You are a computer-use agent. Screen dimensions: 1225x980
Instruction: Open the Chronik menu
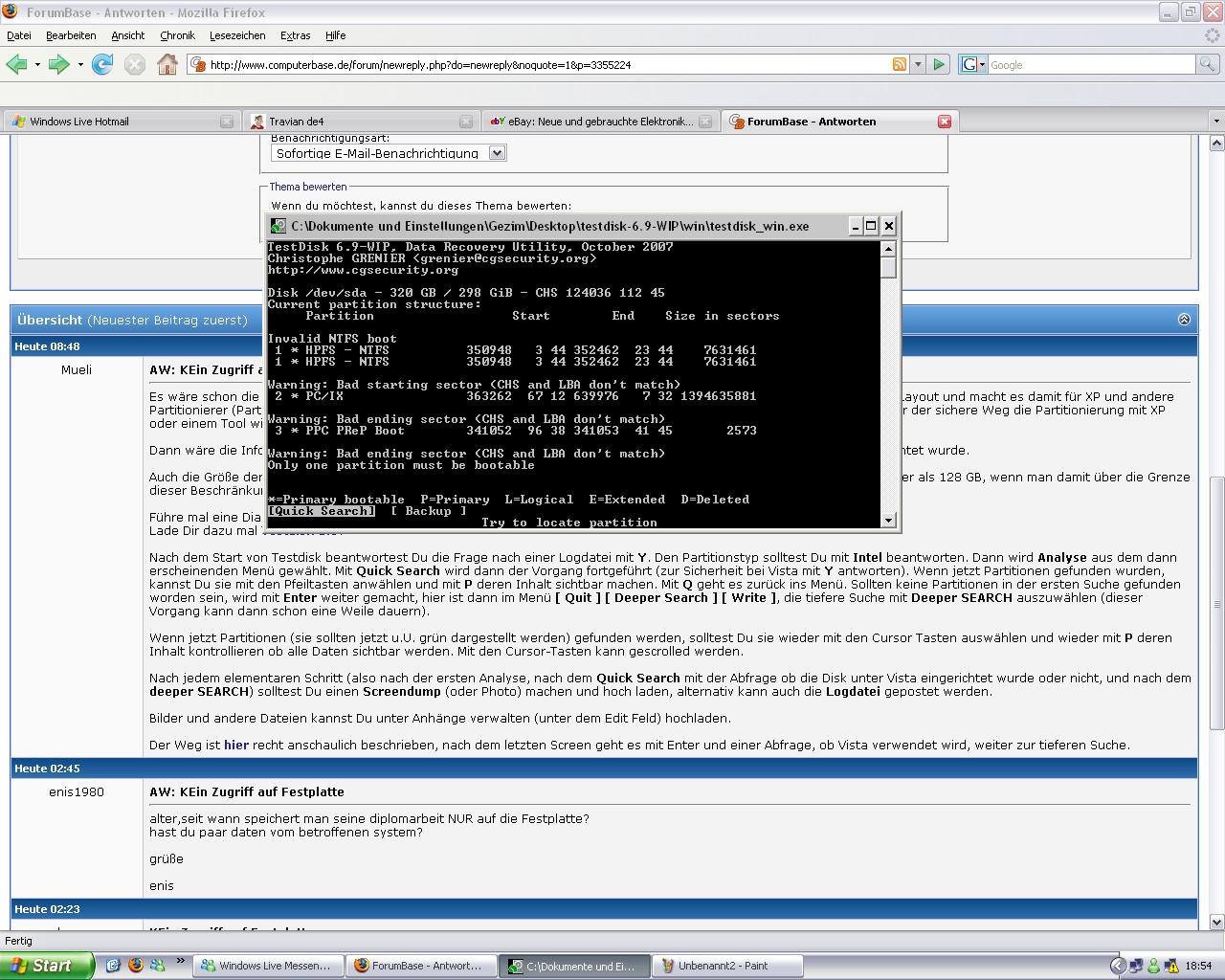(177, 35)
